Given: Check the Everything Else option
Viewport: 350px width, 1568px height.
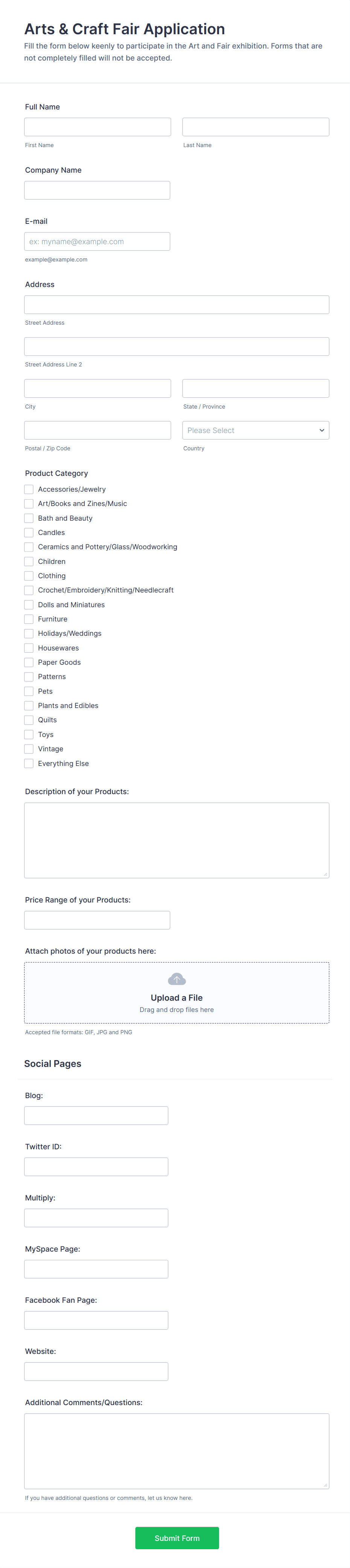Looking at the screenshot, I should [x=29, y=763].
